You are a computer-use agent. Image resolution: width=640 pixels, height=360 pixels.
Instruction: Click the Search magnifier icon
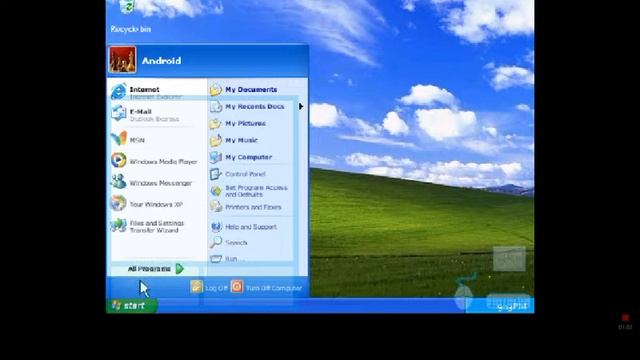point(216,242)
